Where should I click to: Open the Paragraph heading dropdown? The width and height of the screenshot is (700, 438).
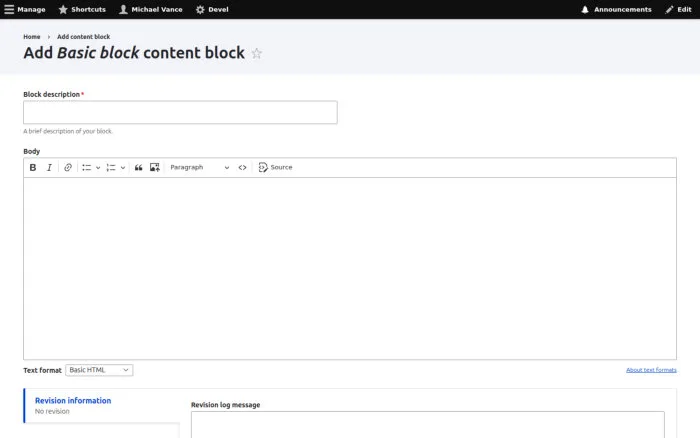(x=200, y=167)
